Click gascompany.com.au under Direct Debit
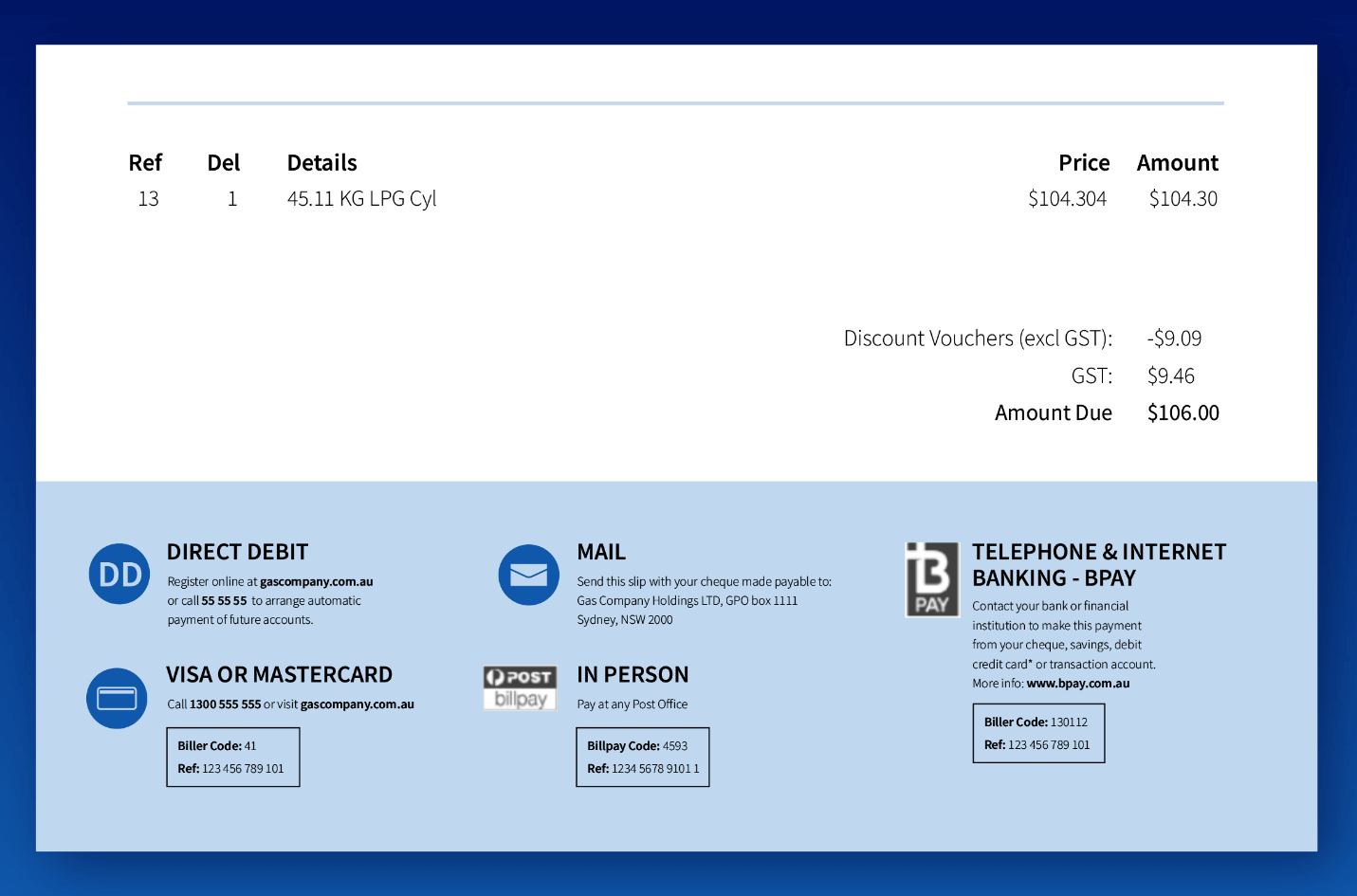Viewport: 1357px width, 896px height. (316, 582)
